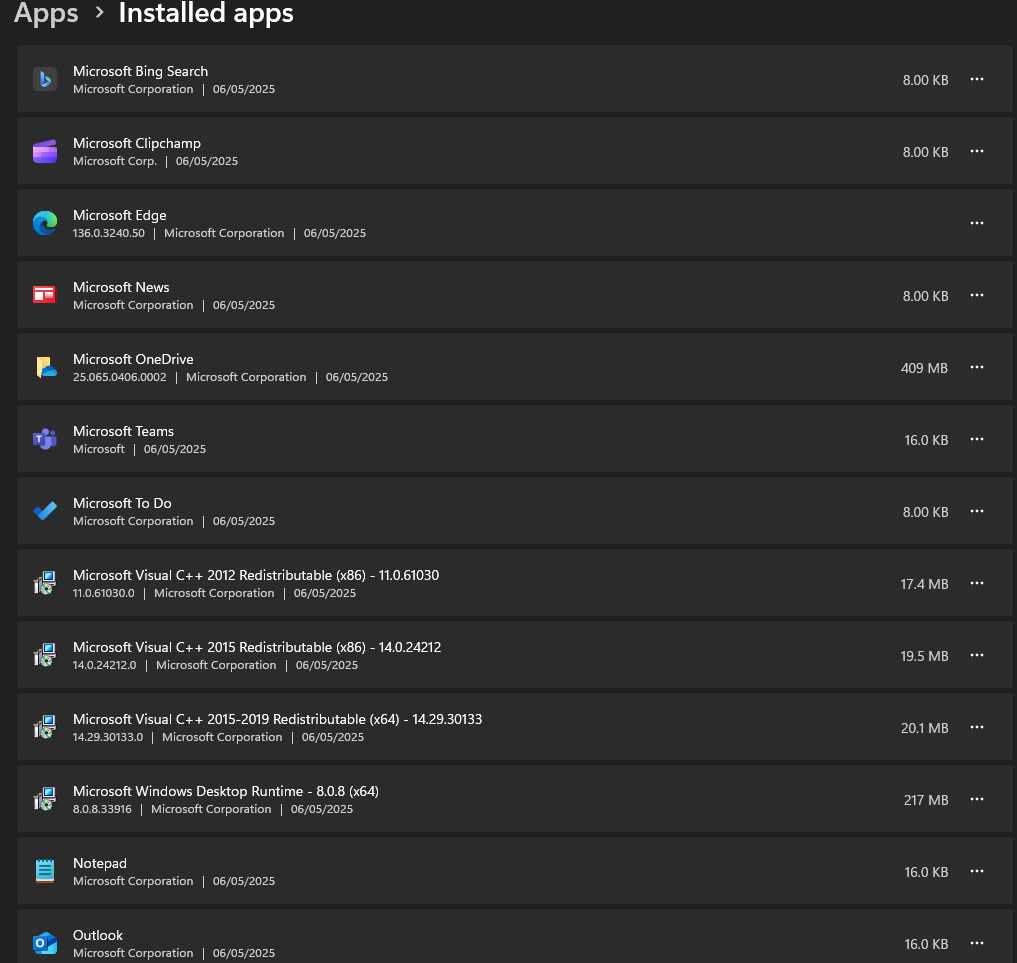The width and height of the screenshot is (1017, 963).
Task: Click the Installed apps breadcrumb title
Action: point(206,13)
